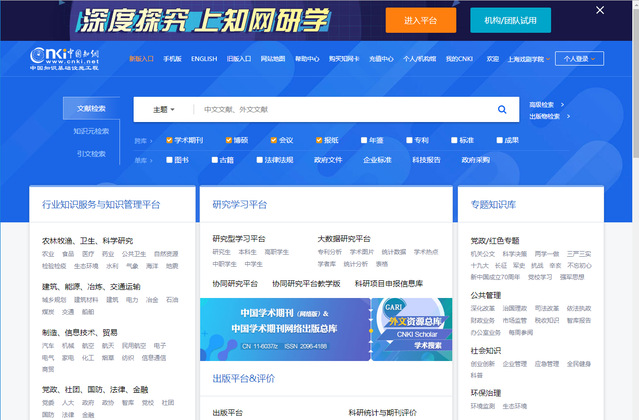Open 手机版 in top navigation

tap(172, 59)
